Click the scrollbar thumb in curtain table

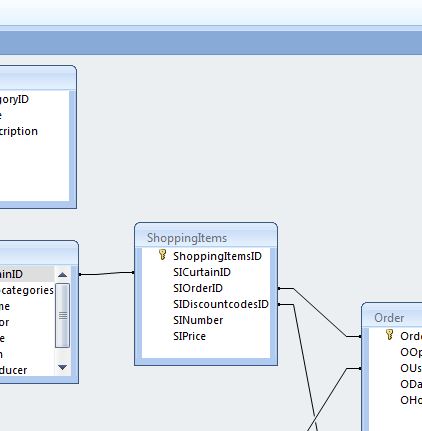point(62,315)
